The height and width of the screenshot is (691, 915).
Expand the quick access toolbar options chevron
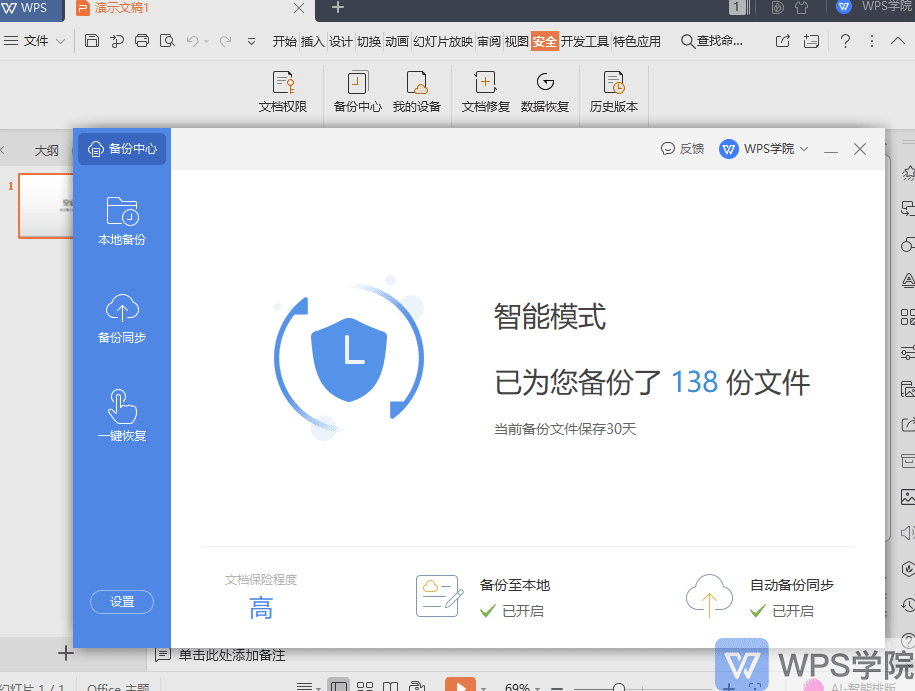[x=251, y=40]
